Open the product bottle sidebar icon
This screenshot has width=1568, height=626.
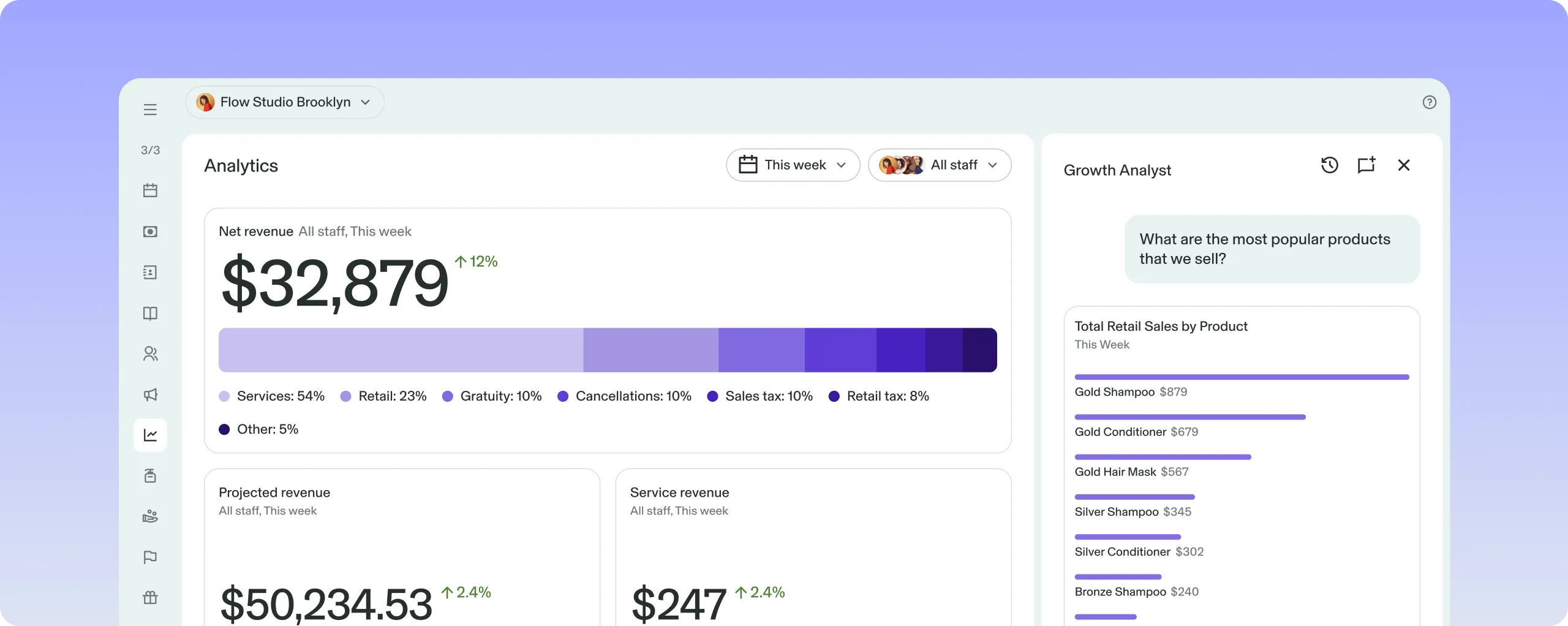[150, 476]
